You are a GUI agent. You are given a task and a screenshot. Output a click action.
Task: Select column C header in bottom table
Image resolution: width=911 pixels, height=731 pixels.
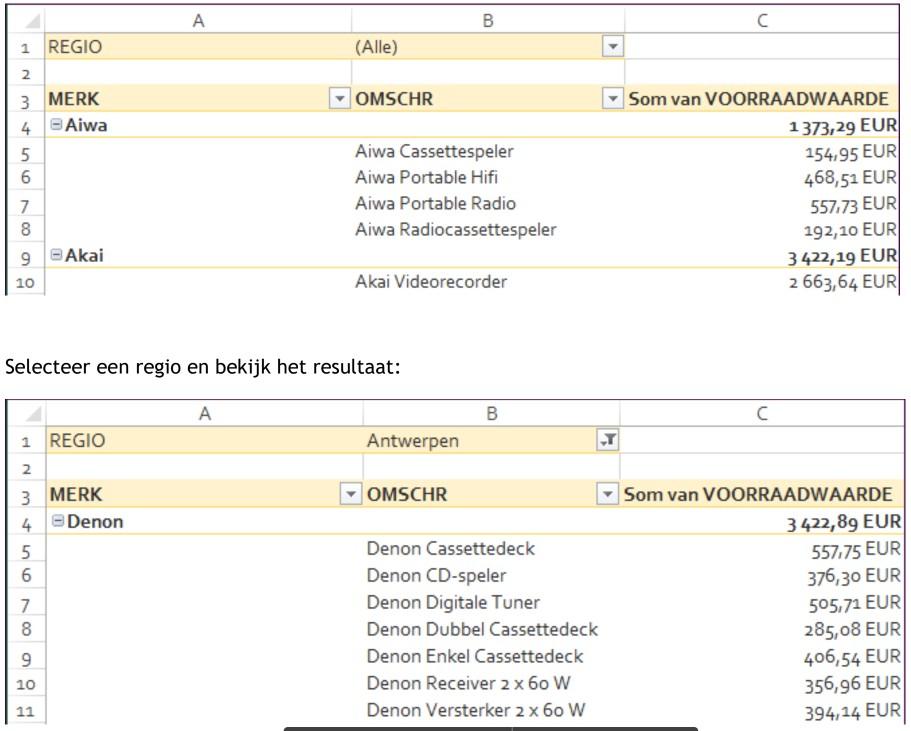click(762, 413)
